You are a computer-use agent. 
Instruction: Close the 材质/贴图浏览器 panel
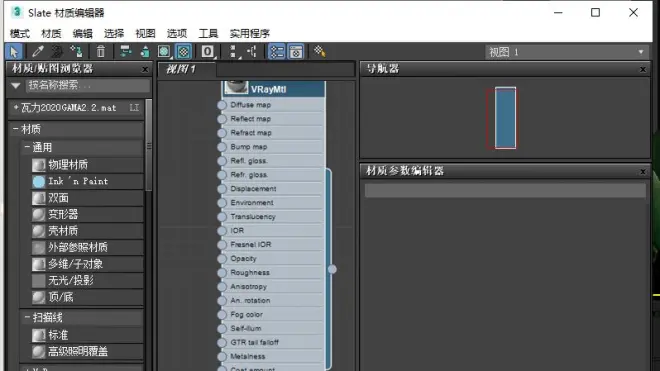tap(145, 69)
